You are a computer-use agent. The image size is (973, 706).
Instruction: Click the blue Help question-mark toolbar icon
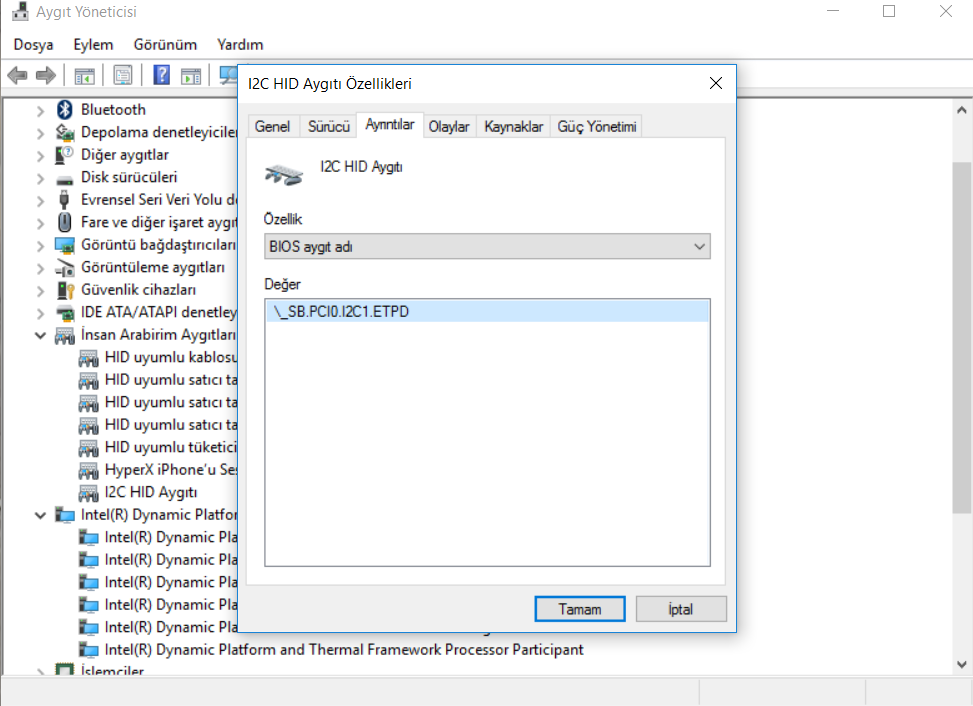tap(161, 76)
